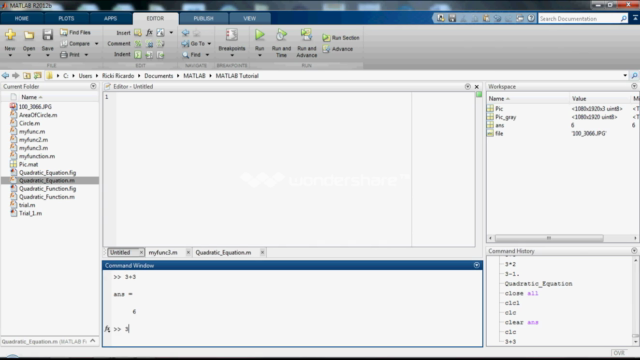The width and height of the screenshot is (640, 360).
Task: Click the Open folder icon
Action: 29,35
